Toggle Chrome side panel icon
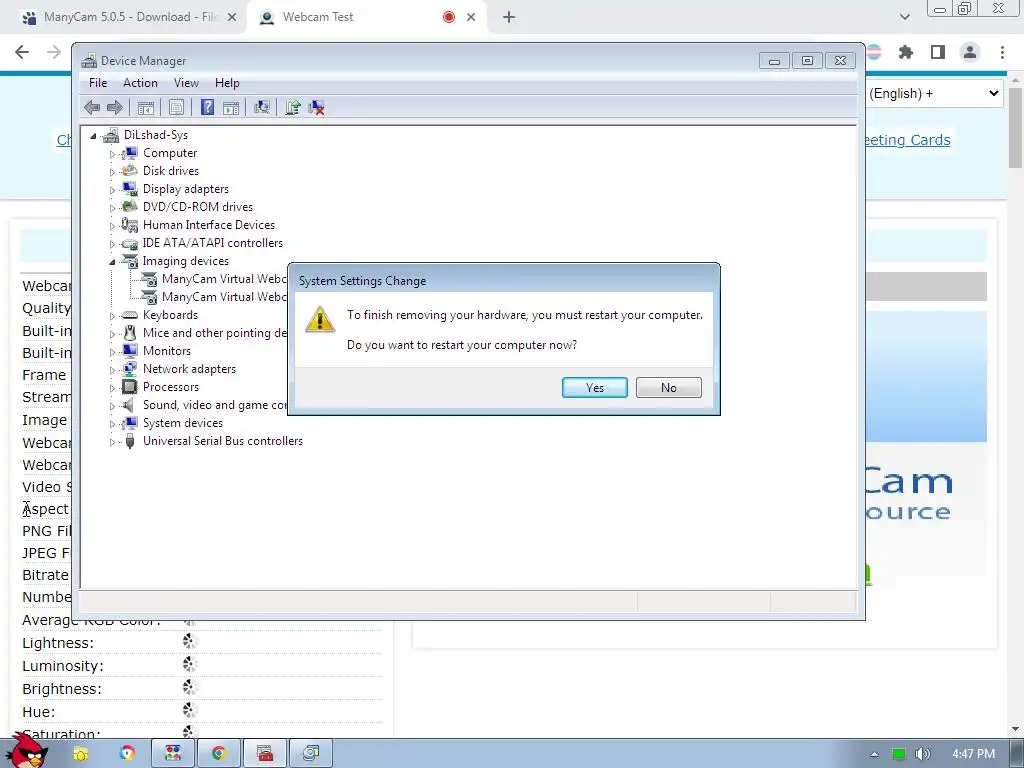 (938, 52)
